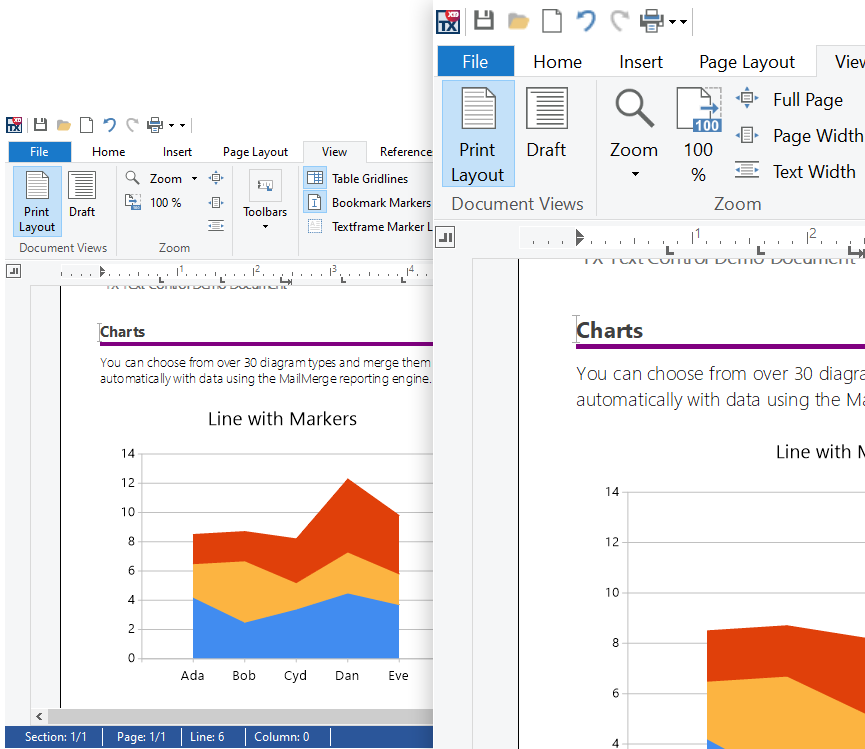Screen dimensions: 865x749
Task: Click the Charts heading in left document
Action: click(123, 332)
